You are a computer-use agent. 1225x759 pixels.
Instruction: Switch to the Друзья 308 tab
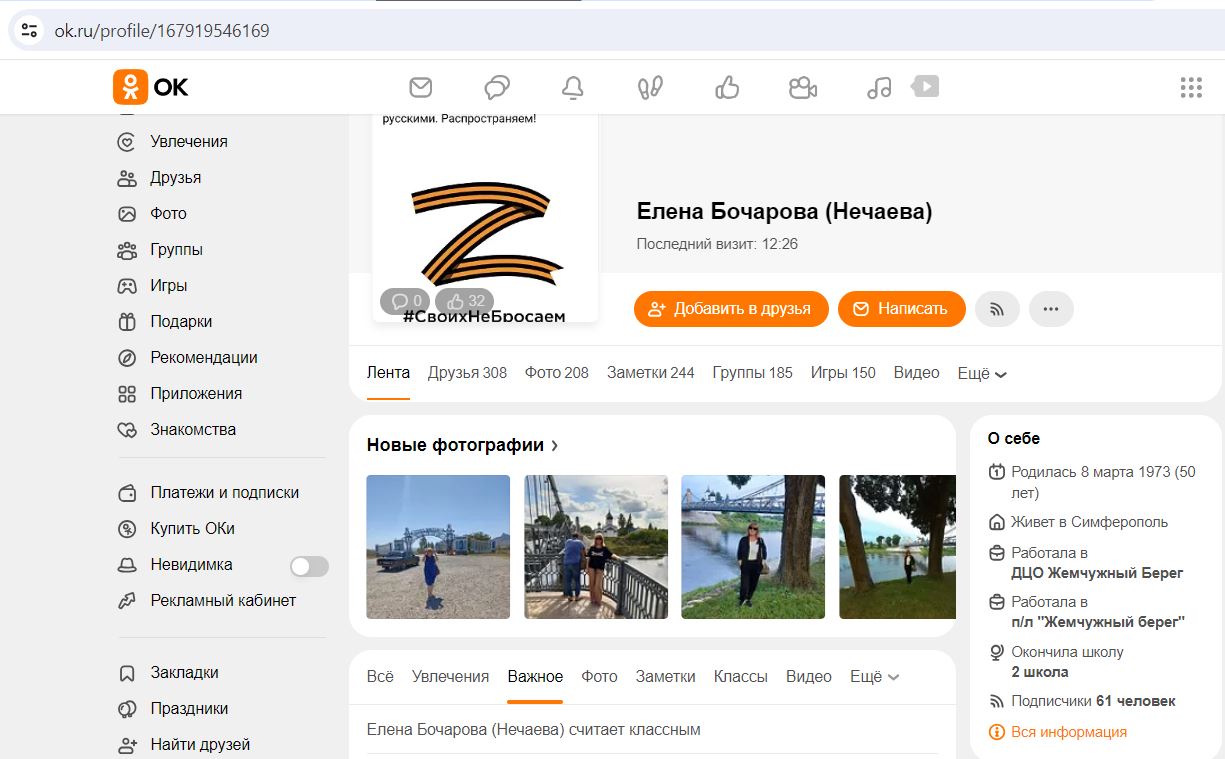(467, 372)
